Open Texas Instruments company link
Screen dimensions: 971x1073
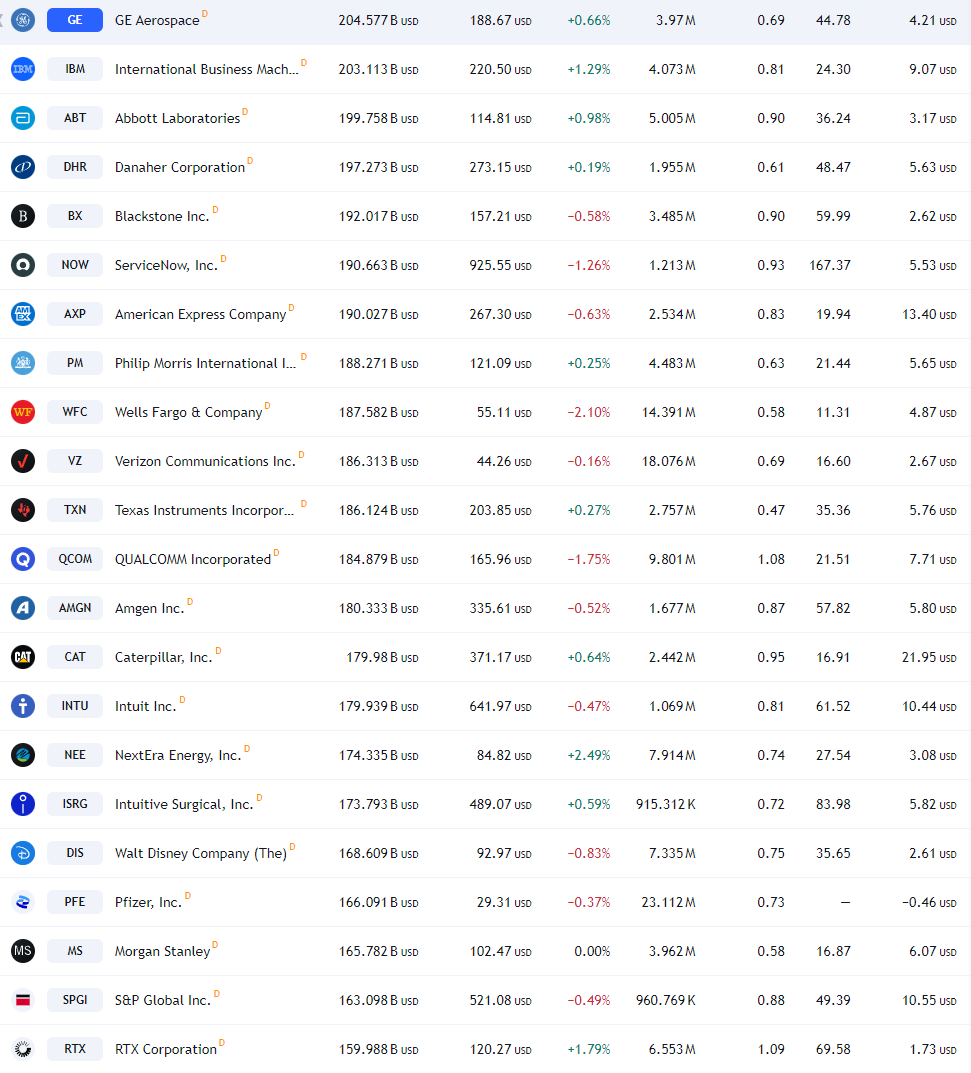tap(205, 510)
